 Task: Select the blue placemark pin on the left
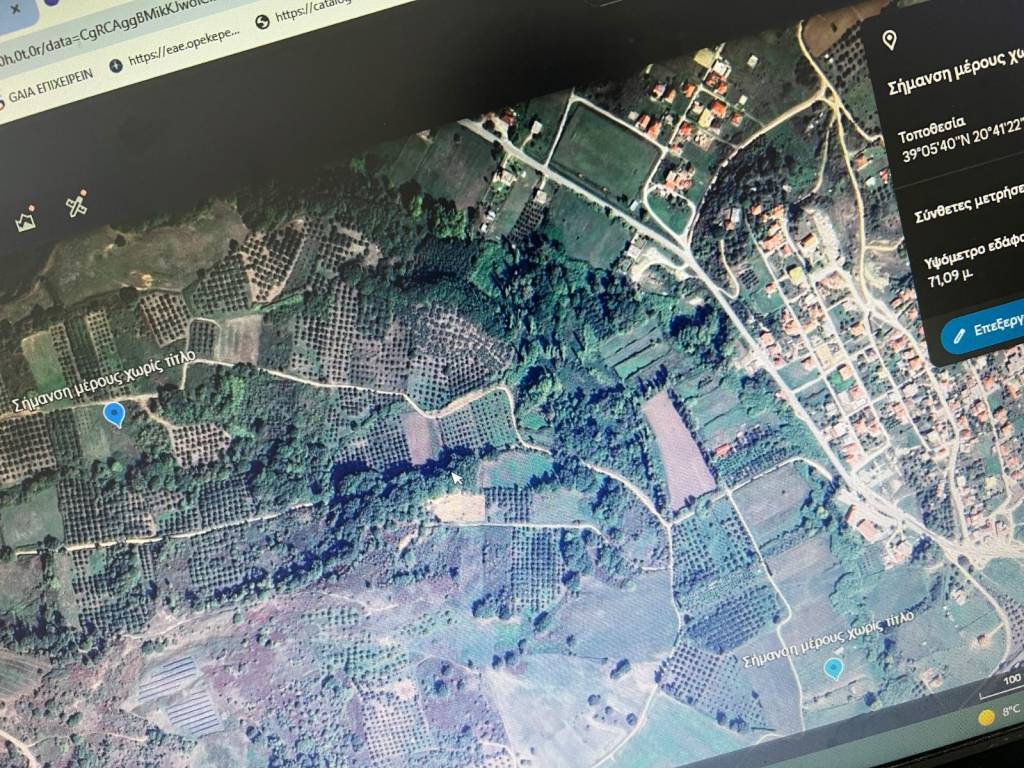point(114,413)
